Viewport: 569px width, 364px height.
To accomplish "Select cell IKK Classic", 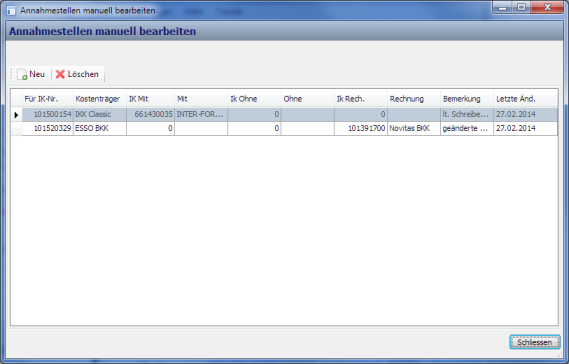I will pos(100,114).
